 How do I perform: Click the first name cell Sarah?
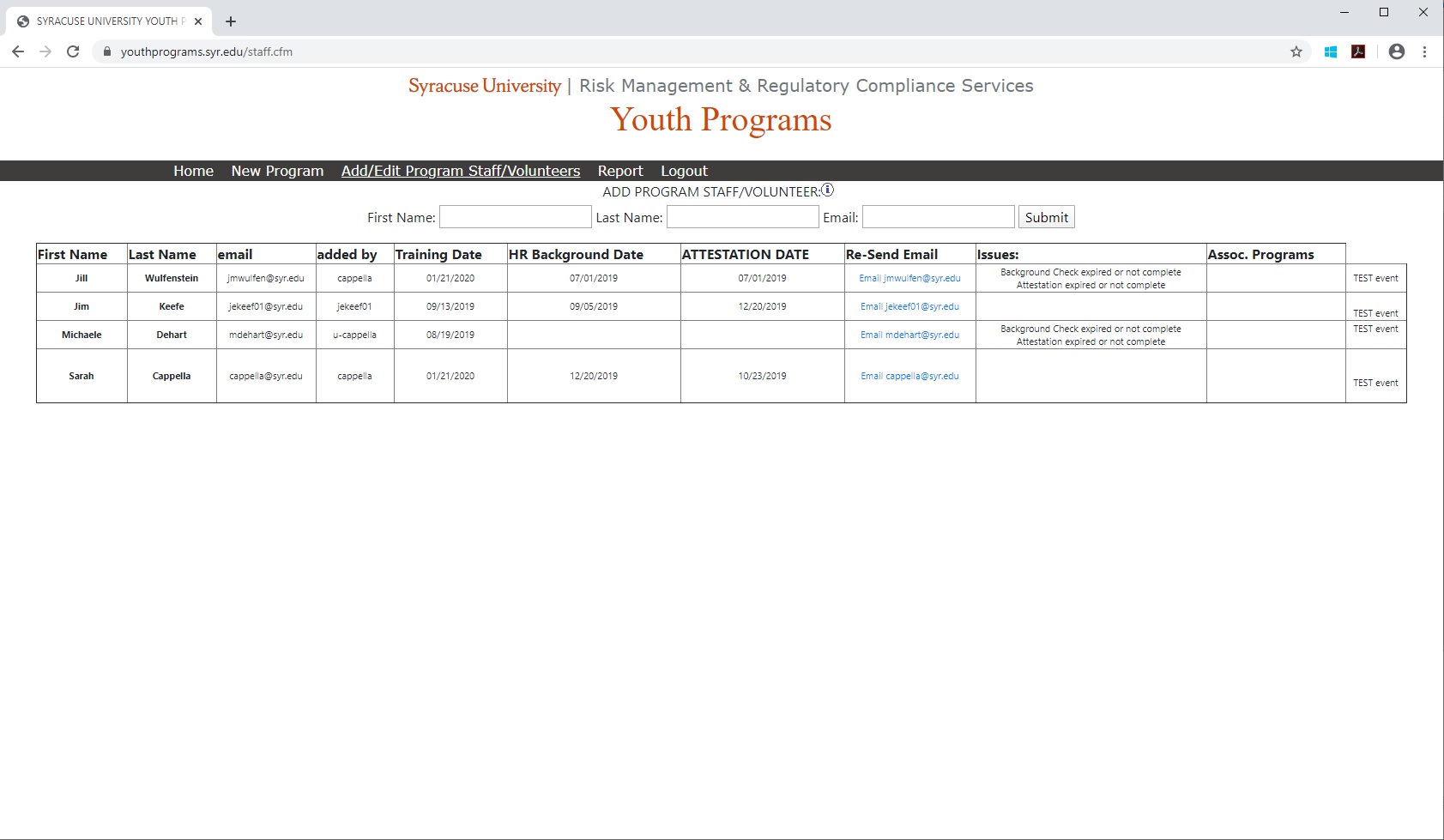82,376
